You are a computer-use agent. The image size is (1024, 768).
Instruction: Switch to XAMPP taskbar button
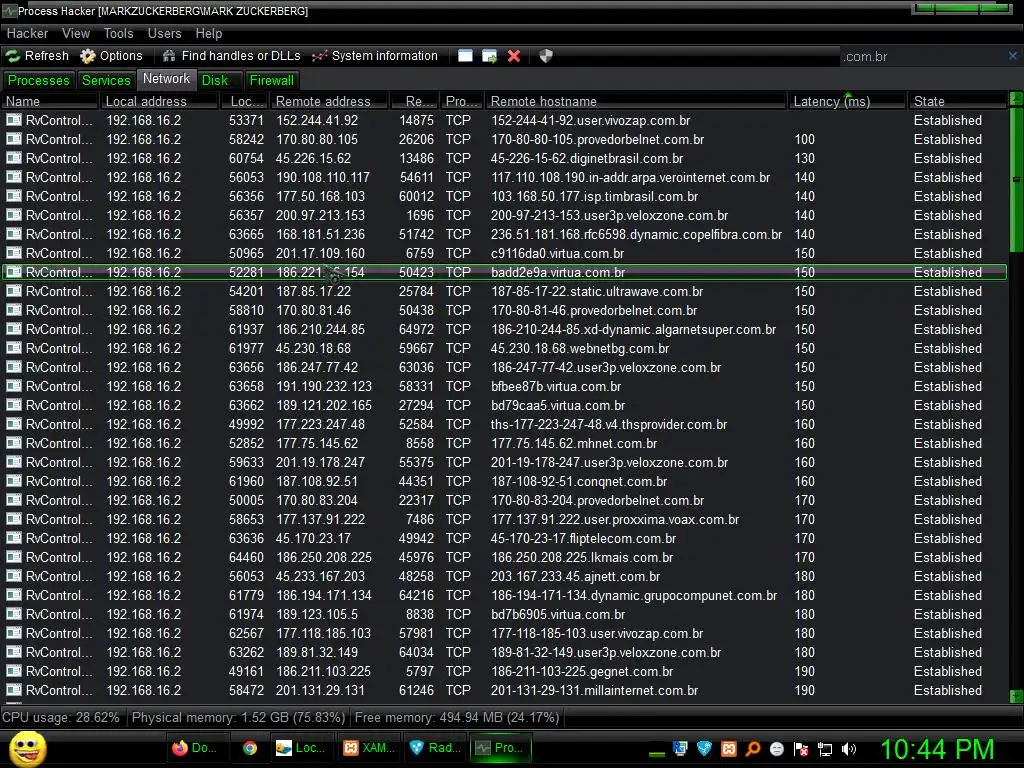point(368,748)
